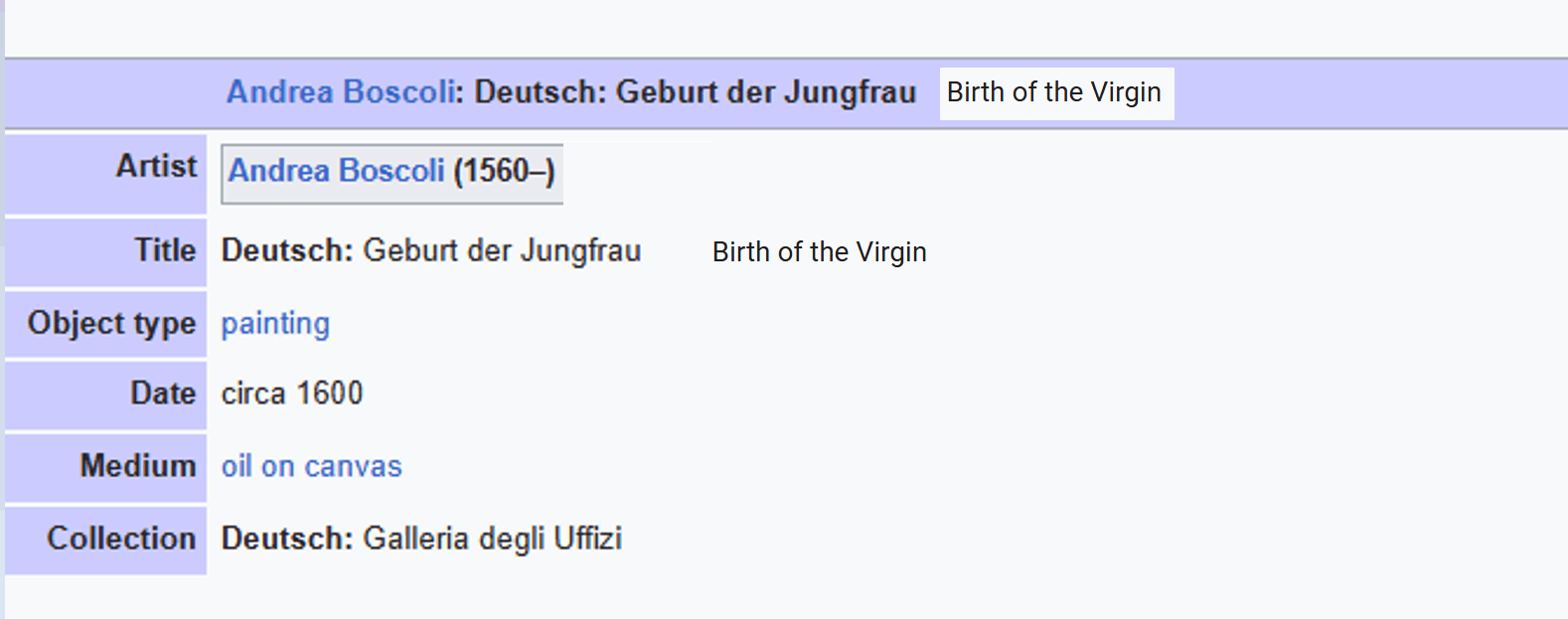Open Andrea Boscoli link in header

click(341, 92)
